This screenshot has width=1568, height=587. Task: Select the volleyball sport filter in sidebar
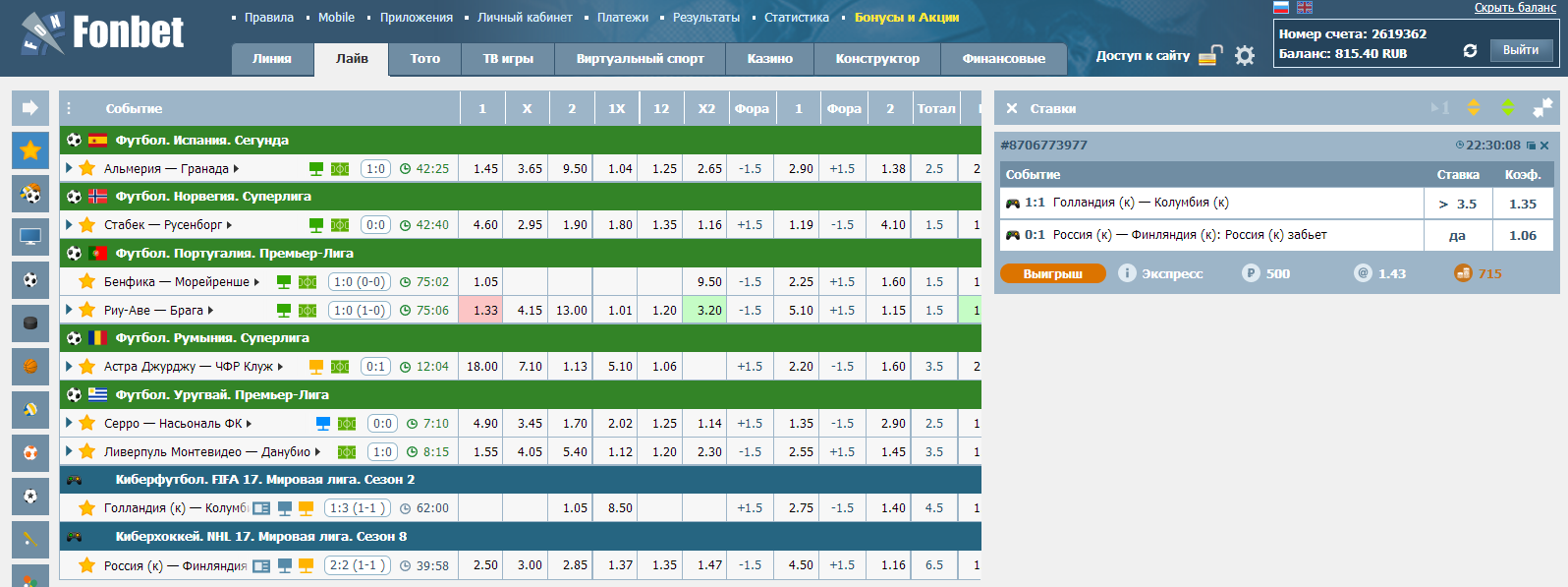pyautogui.click(x=30, y=410)
